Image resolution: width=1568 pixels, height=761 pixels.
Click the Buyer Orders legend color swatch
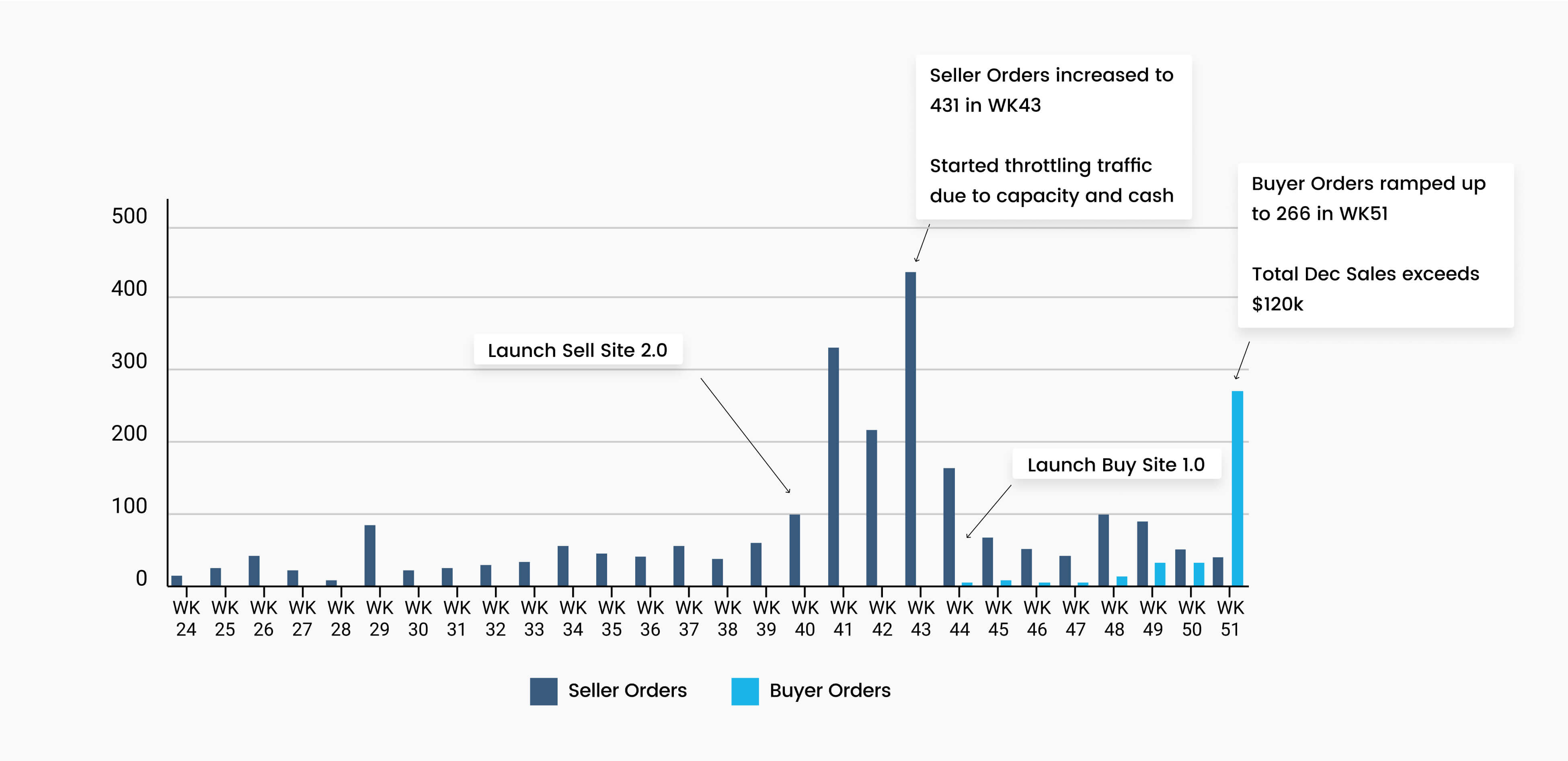coord(745,691)
